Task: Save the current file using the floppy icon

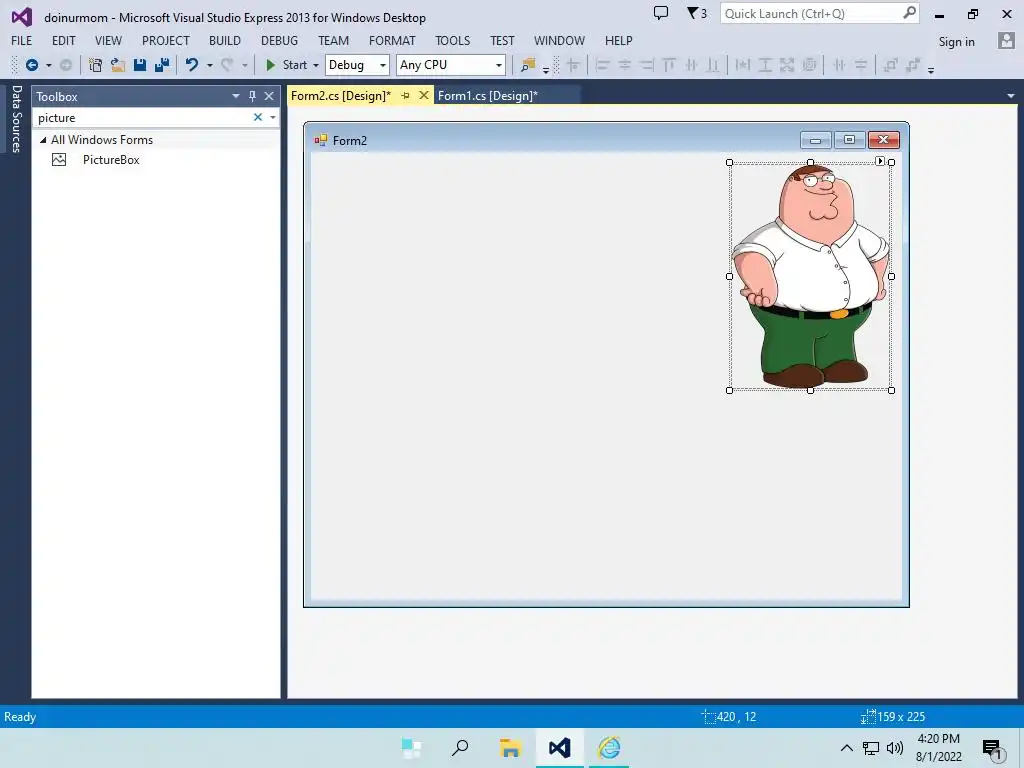Action: tap(140, 65)
